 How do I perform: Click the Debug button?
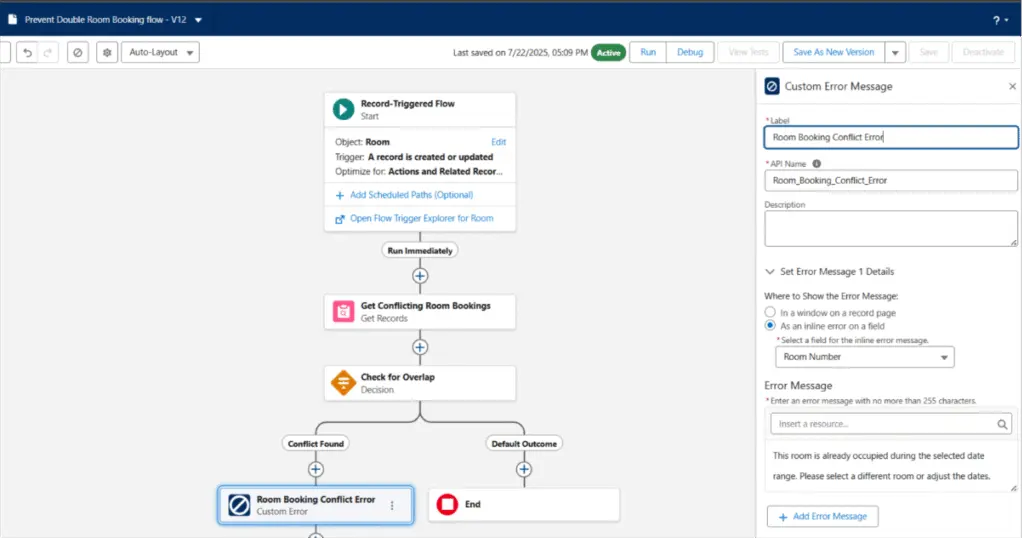click(690, 52)
